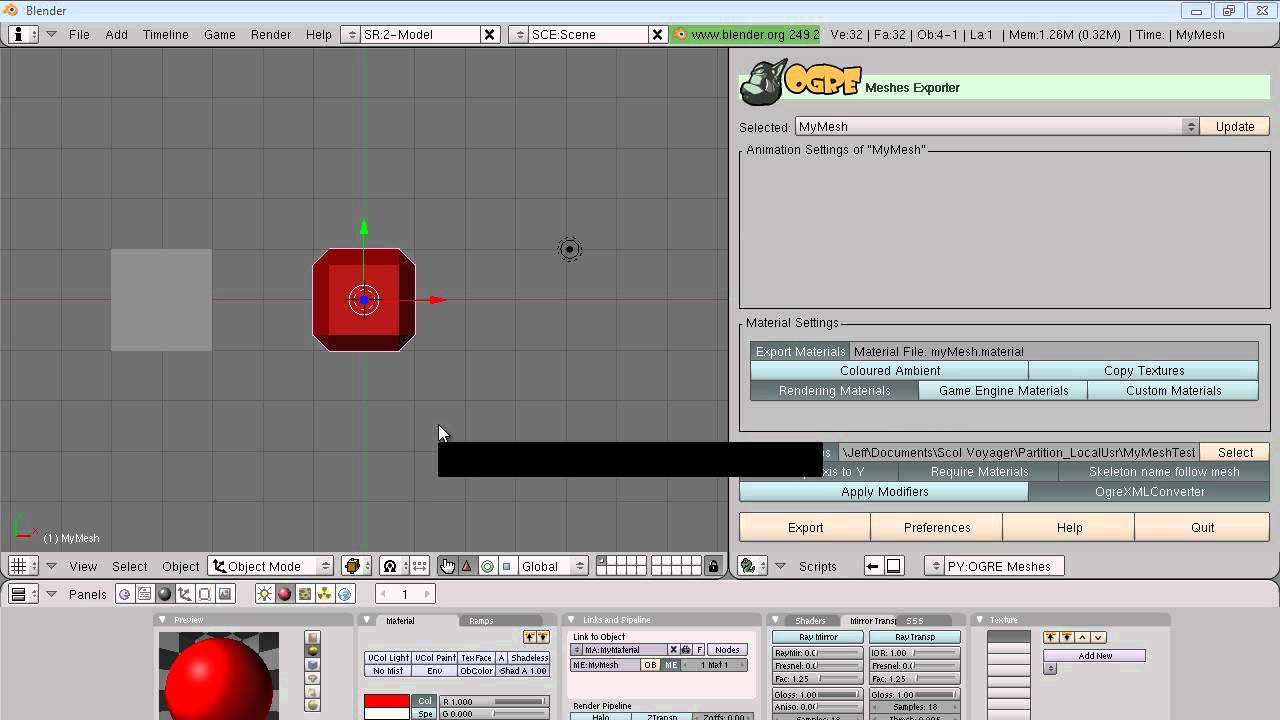Select the sphere preview type icon
The image size is (1280, 720).
coord(313,651)
